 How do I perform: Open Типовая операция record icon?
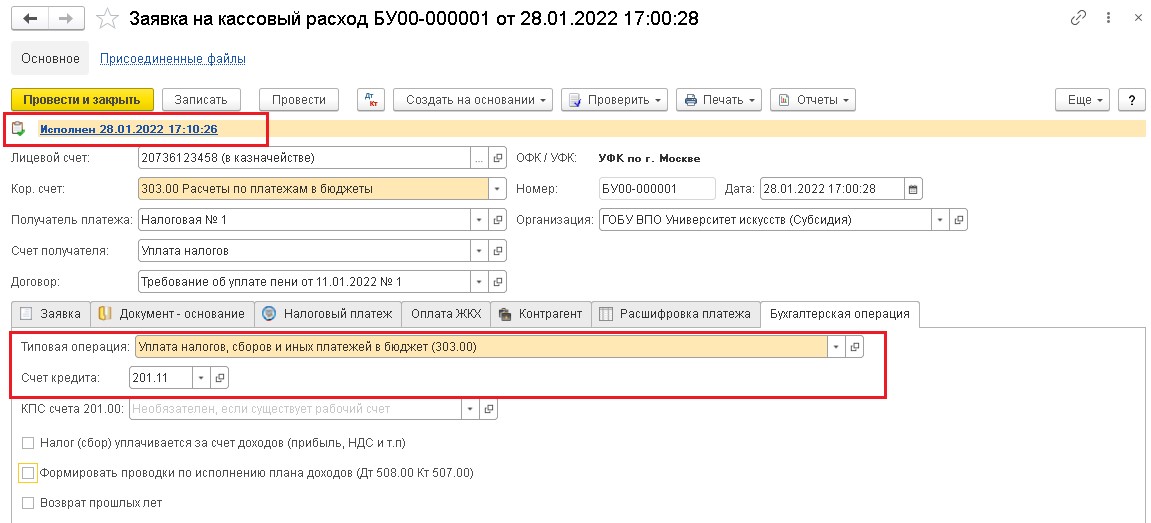coord(854,347)
